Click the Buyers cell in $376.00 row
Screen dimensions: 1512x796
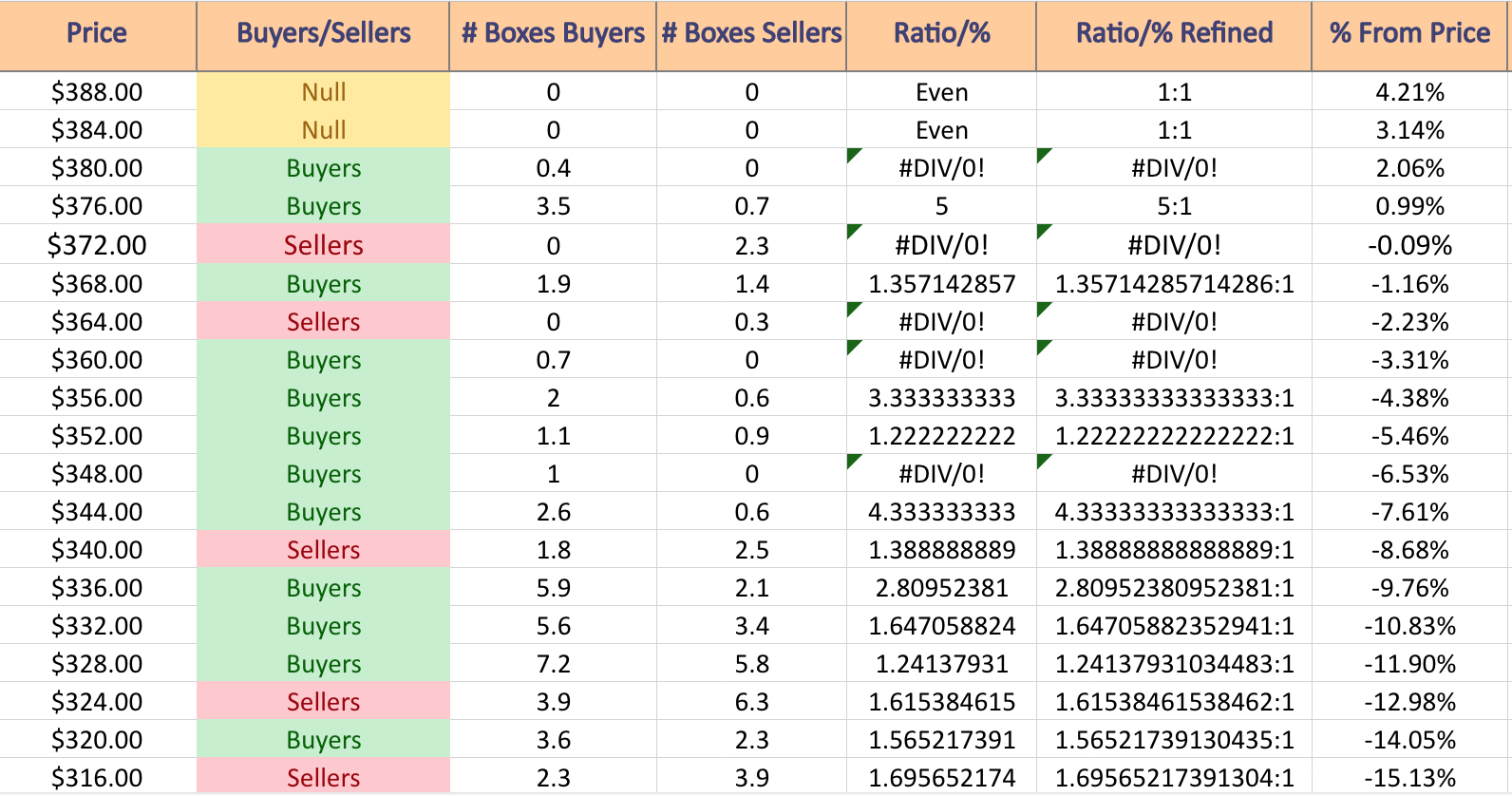pyautogui.click(x=323, y=206)
